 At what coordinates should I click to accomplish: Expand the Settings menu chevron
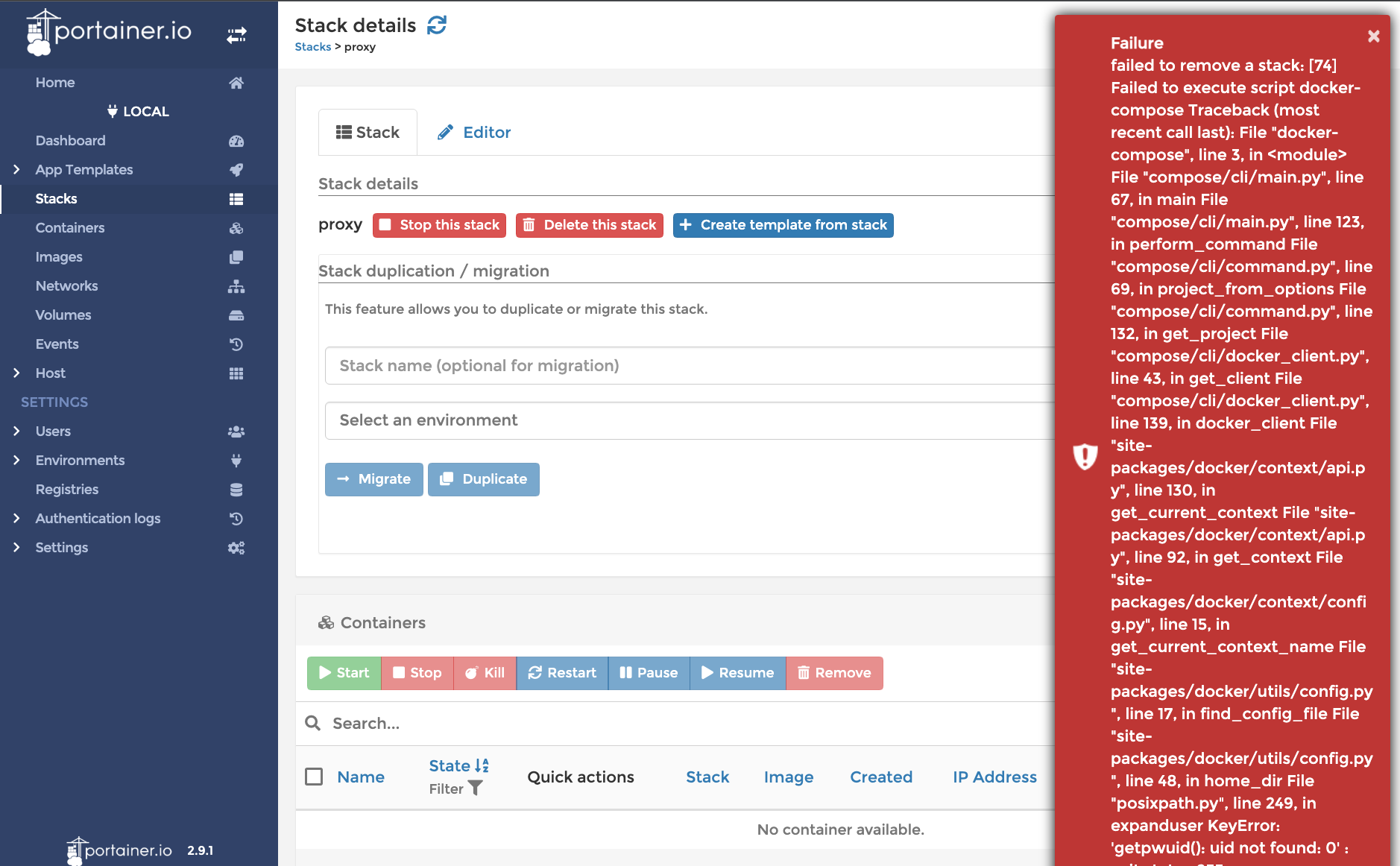coord(16,548)
